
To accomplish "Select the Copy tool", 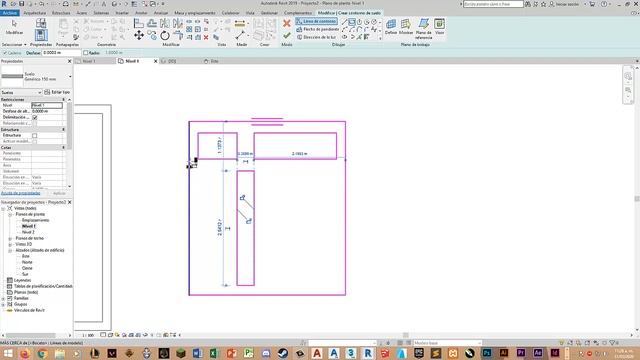I will point(152,36).
